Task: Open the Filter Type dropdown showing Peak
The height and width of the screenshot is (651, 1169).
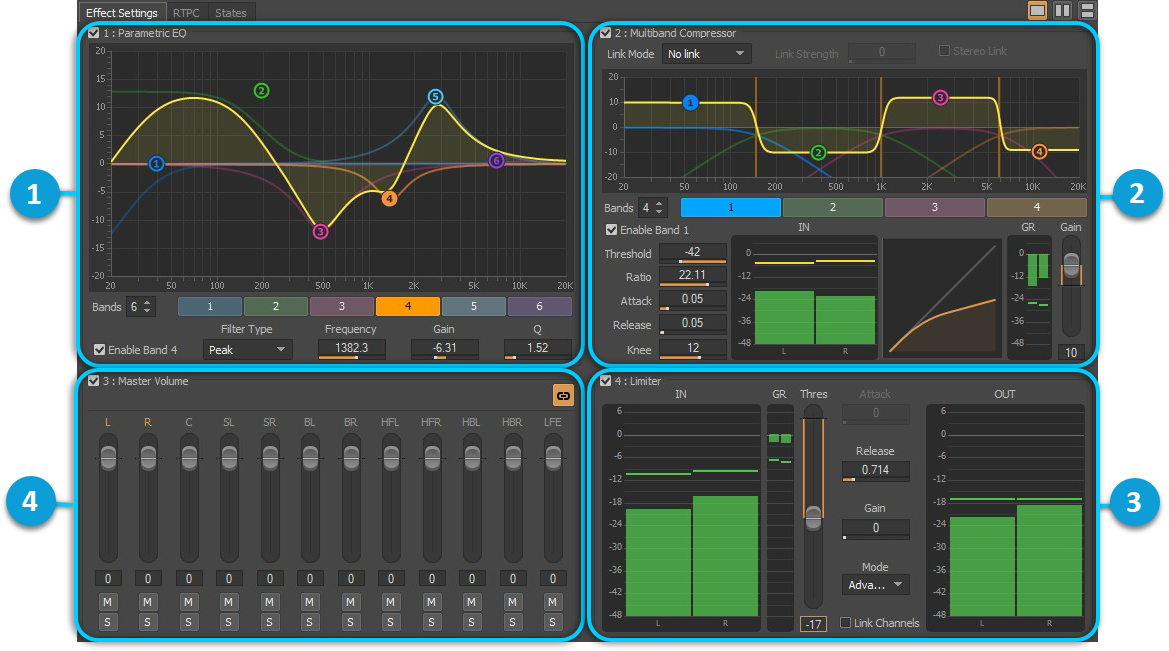Action: 247,350
